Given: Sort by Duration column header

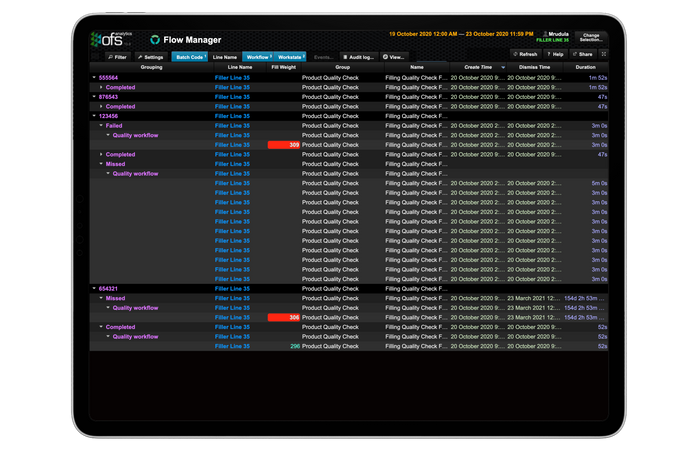Looking at the screenshot, I should pos(585,67).
